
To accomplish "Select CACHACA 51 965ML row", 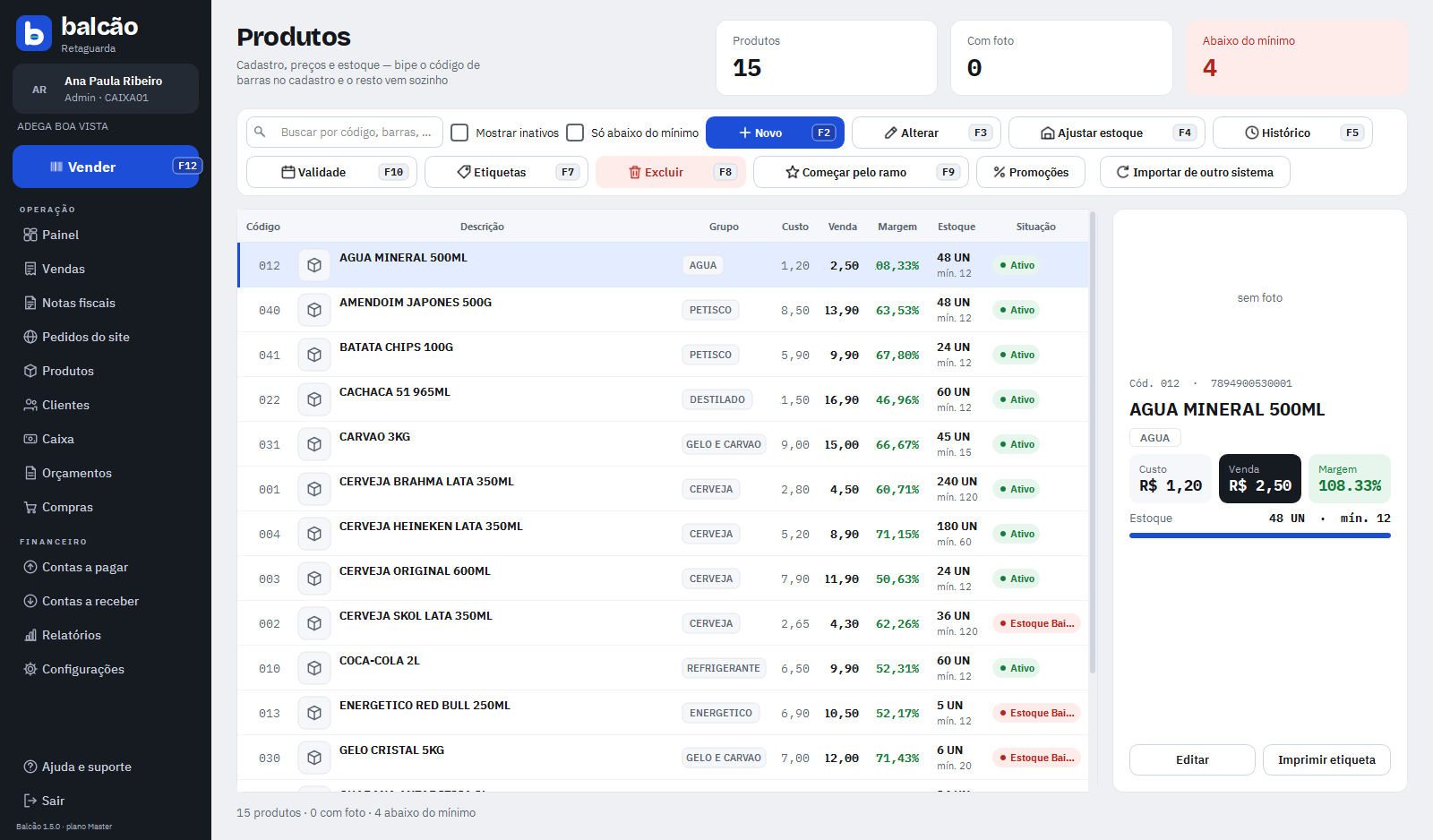I will pos(663,399).
